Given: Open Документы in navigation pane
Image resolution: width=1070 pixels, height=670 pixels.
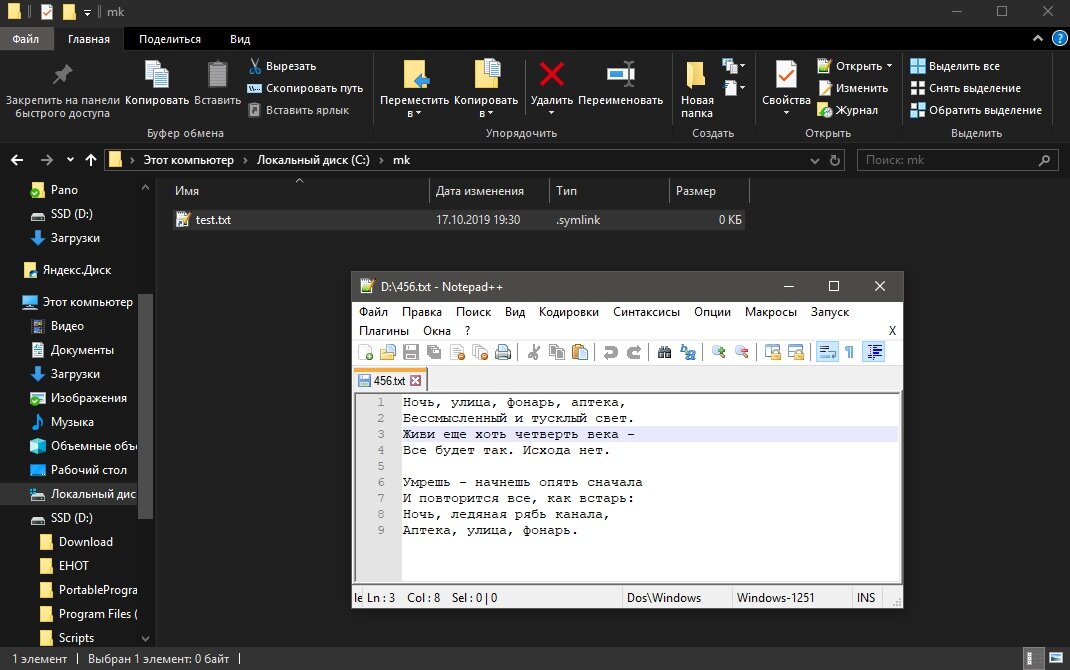Looking at the screenshot, I should click(x=82, y=350).
